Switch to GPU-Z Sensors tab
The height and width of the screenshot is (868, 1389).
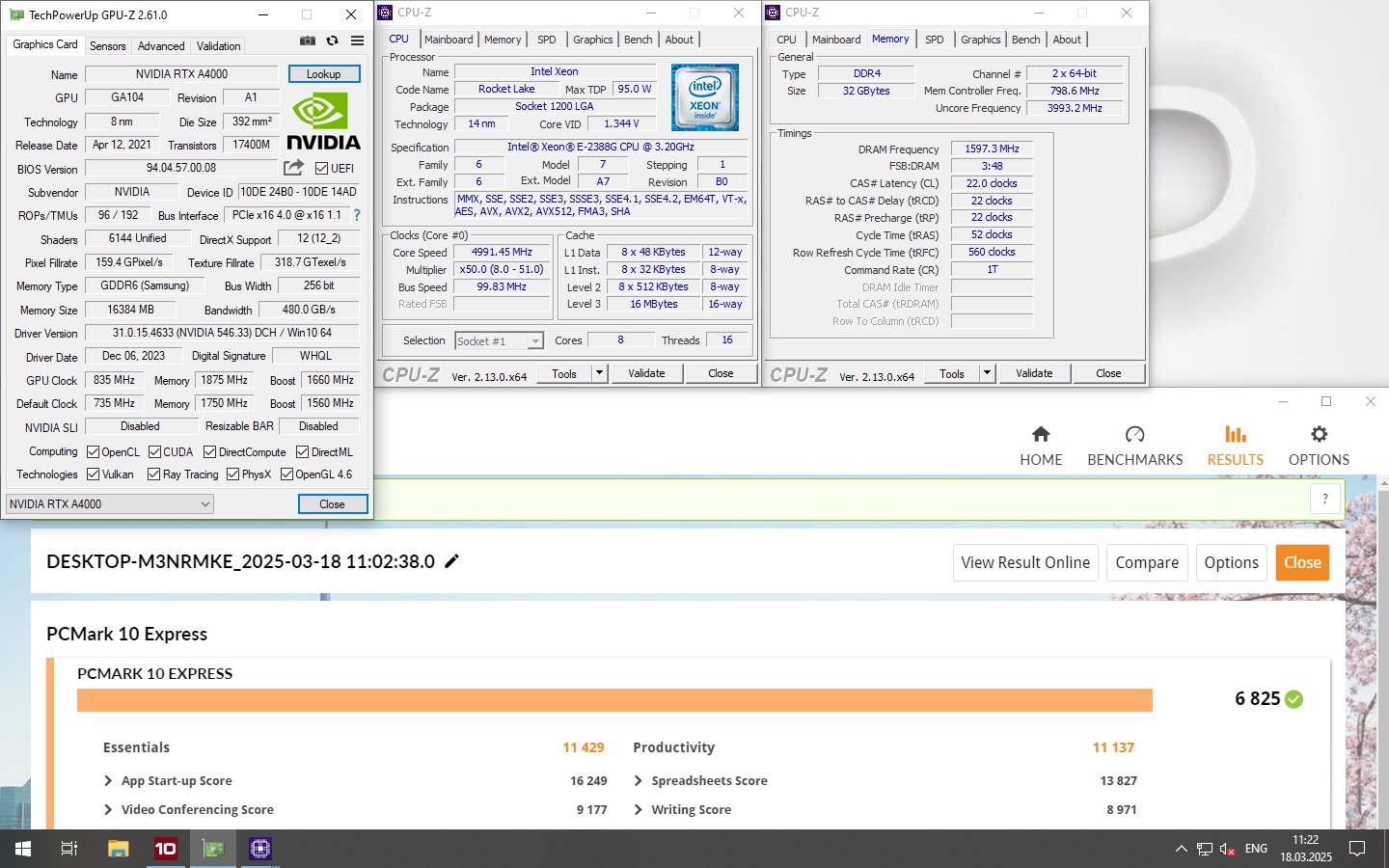(x=107, y=45)
